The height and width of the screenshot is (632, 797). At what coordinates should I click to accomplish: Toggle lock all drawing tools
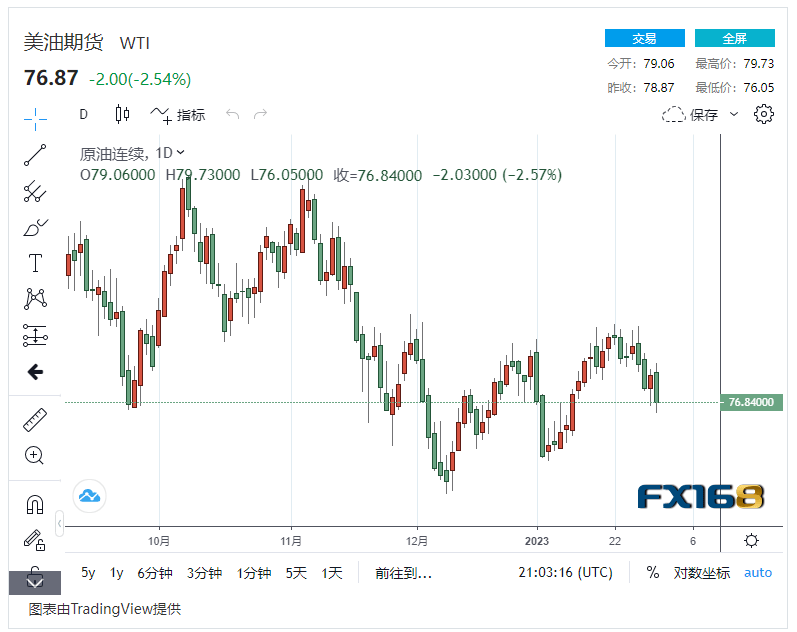(x=35, y=540)
